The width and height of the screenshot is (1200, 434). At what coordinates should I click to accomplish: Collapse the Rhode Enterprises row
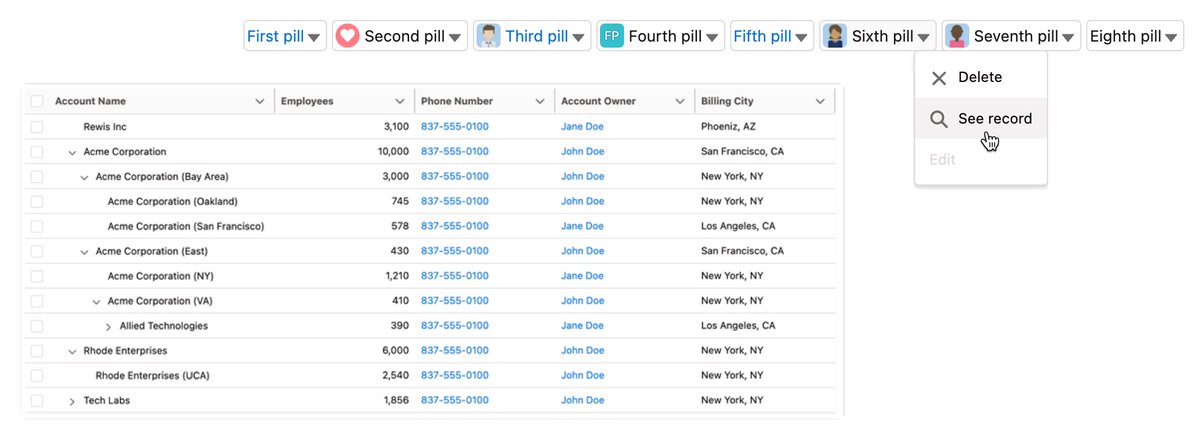coord(72,351)
